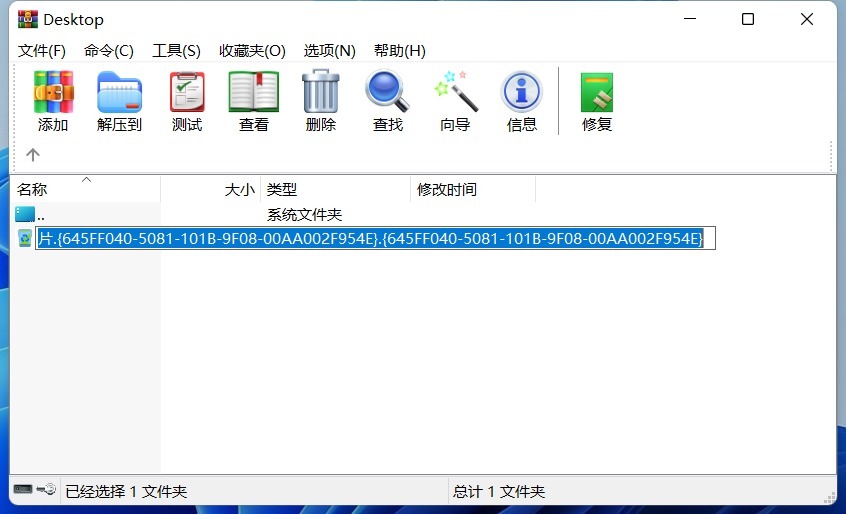Image resolution: width=846 pixels, height=514 pixels.
Task: Open the 工具(S) menu
Action: (176, 51)
